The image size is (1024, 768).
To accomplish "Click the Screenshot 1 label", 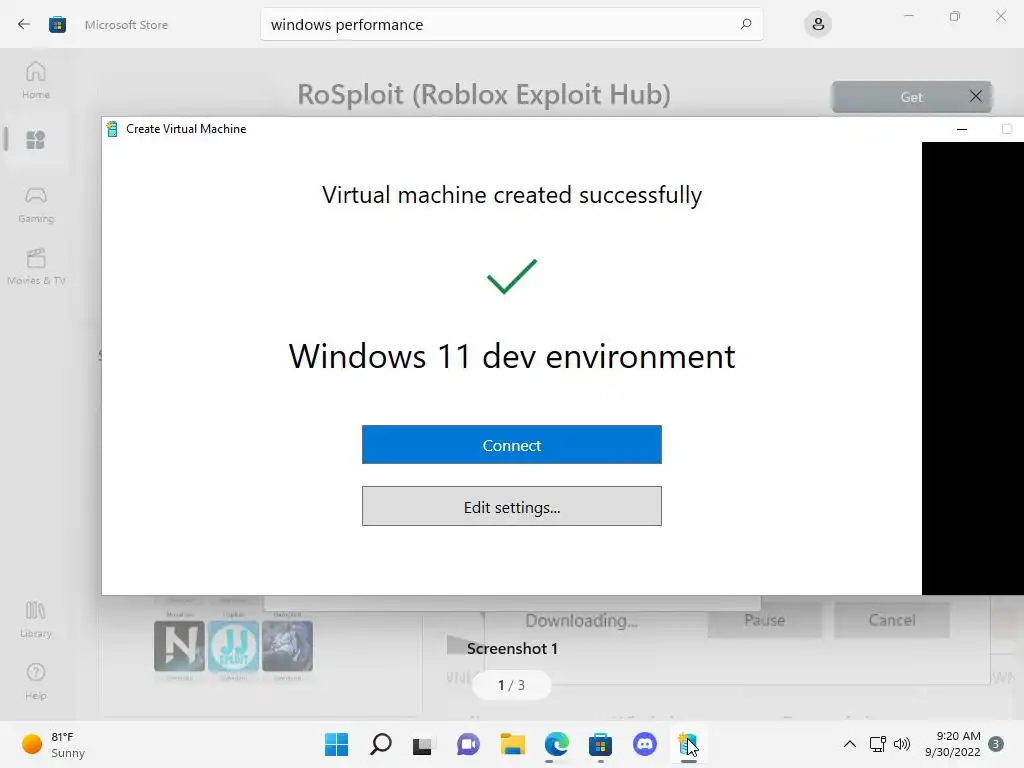I will [x=512, y=648].
